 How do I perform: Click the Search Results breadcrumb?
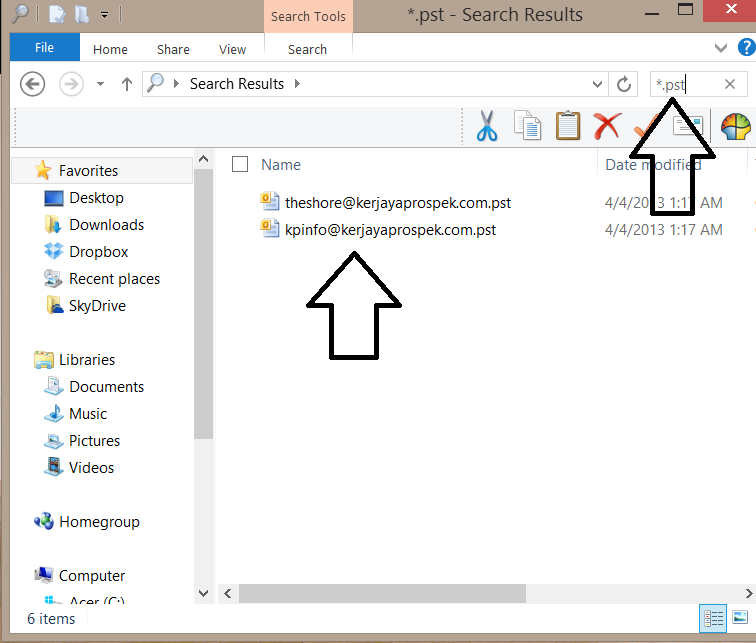click(x=237, y=84)
